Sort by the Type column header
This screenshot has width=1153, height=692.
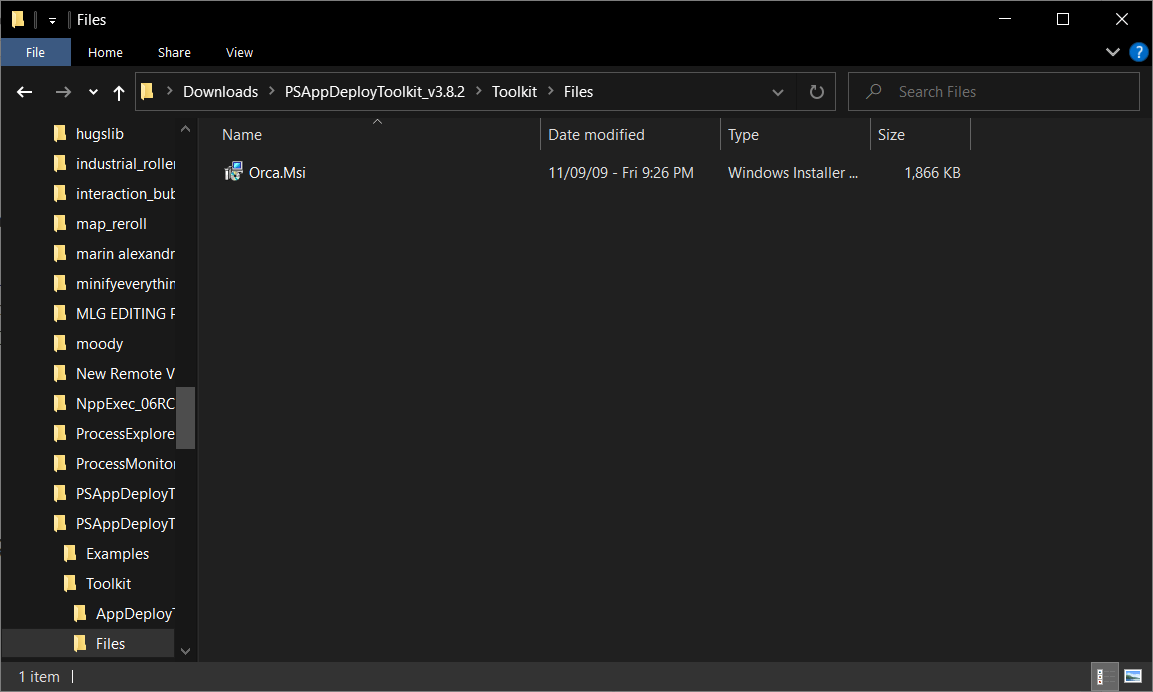click(795, 135)
